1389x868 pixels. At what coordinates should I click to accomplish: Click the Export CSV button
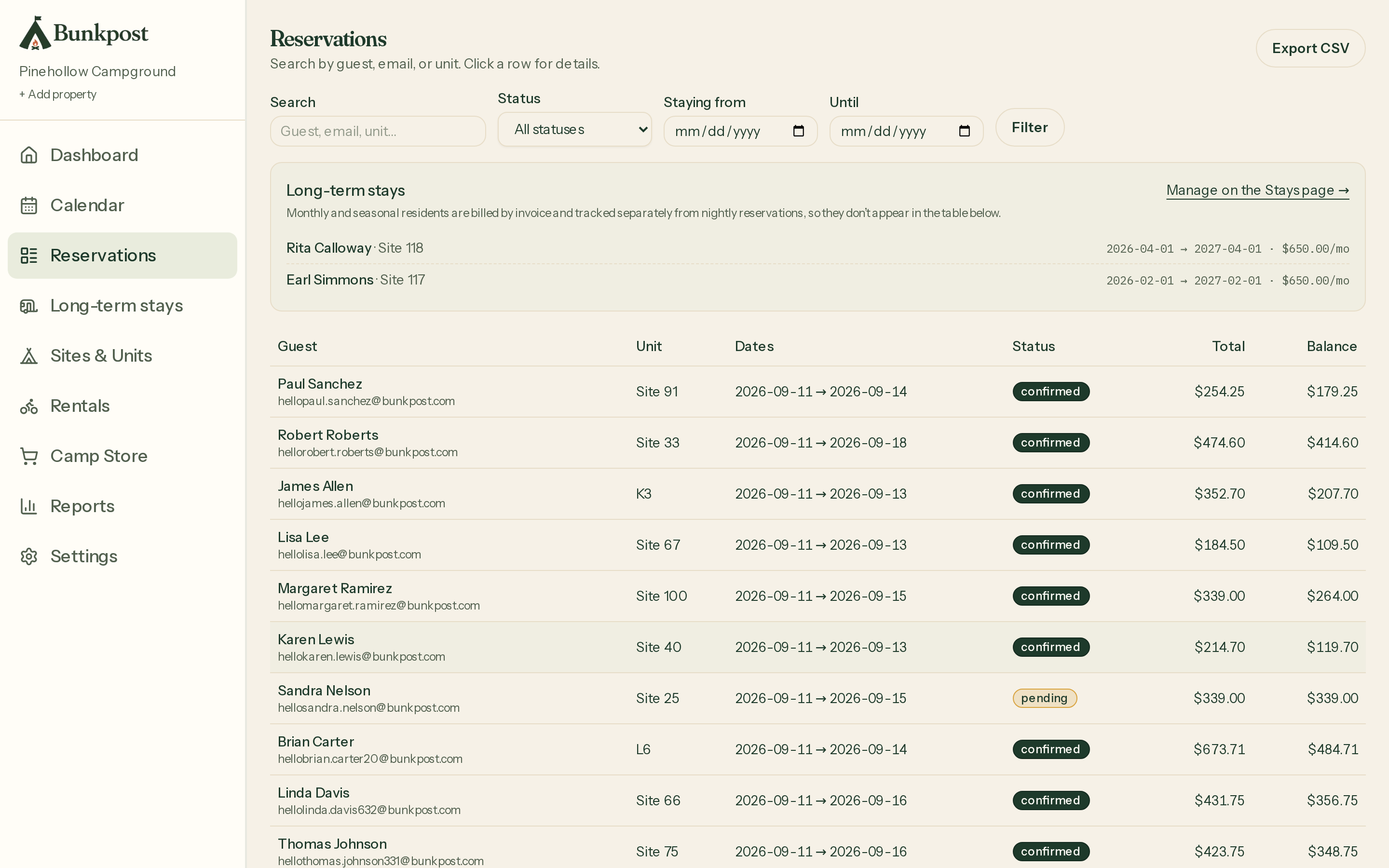pyautogui.click(x=1310, y=48)
